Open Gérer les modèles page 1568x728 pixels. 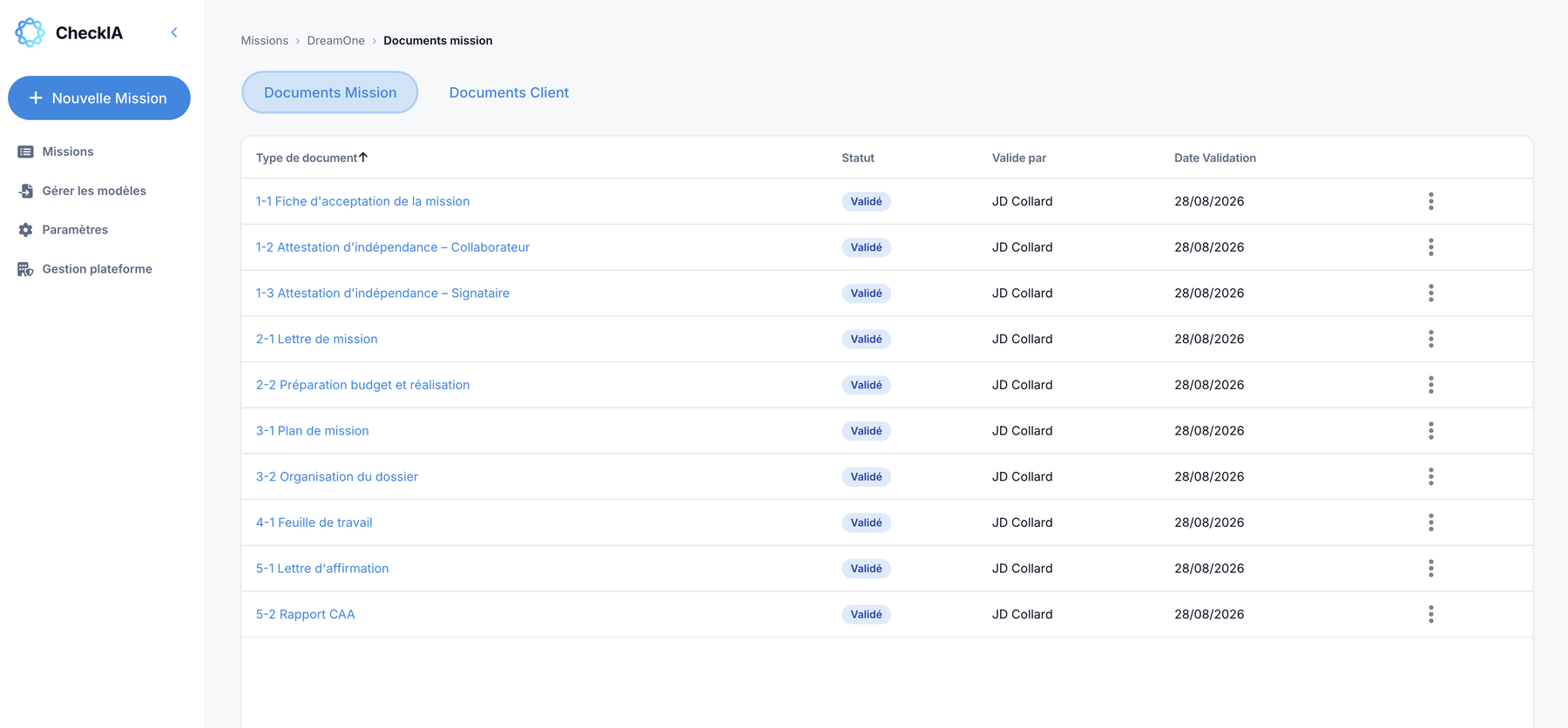click(94, 191)
